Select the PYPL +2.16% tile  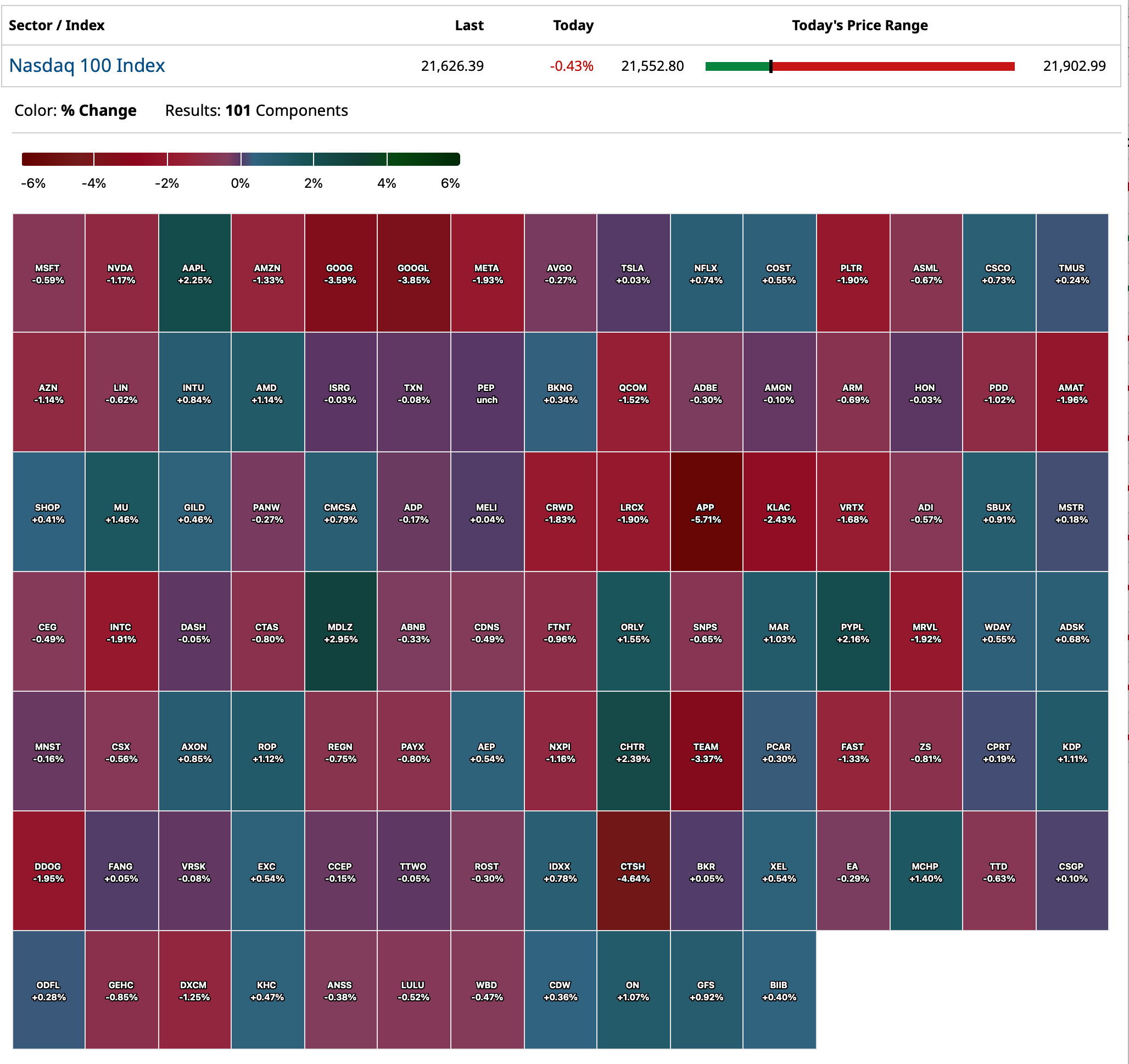[852, 632]
